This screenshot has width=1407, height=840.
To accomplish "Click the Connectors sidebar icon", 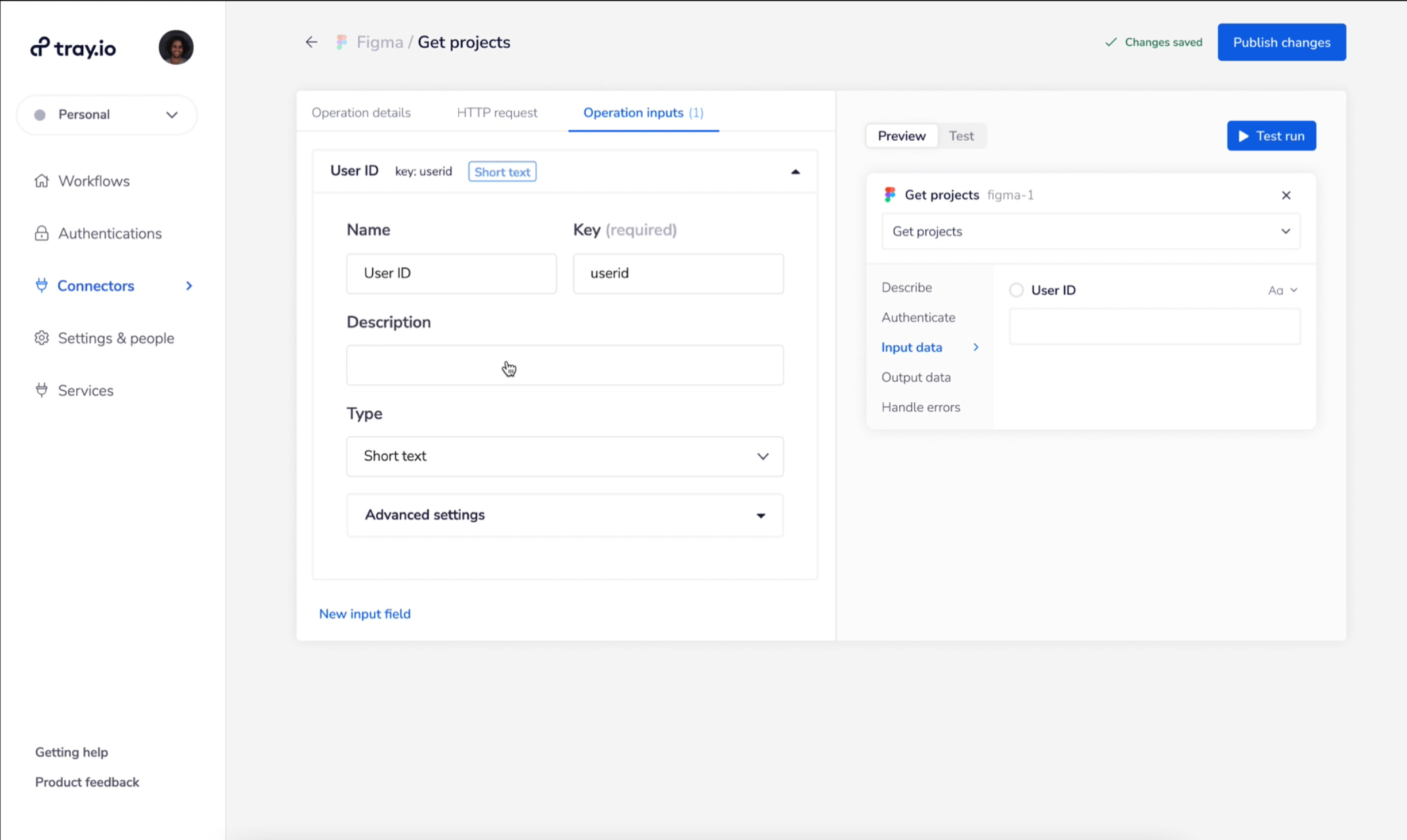I will [x=40, y=285].
